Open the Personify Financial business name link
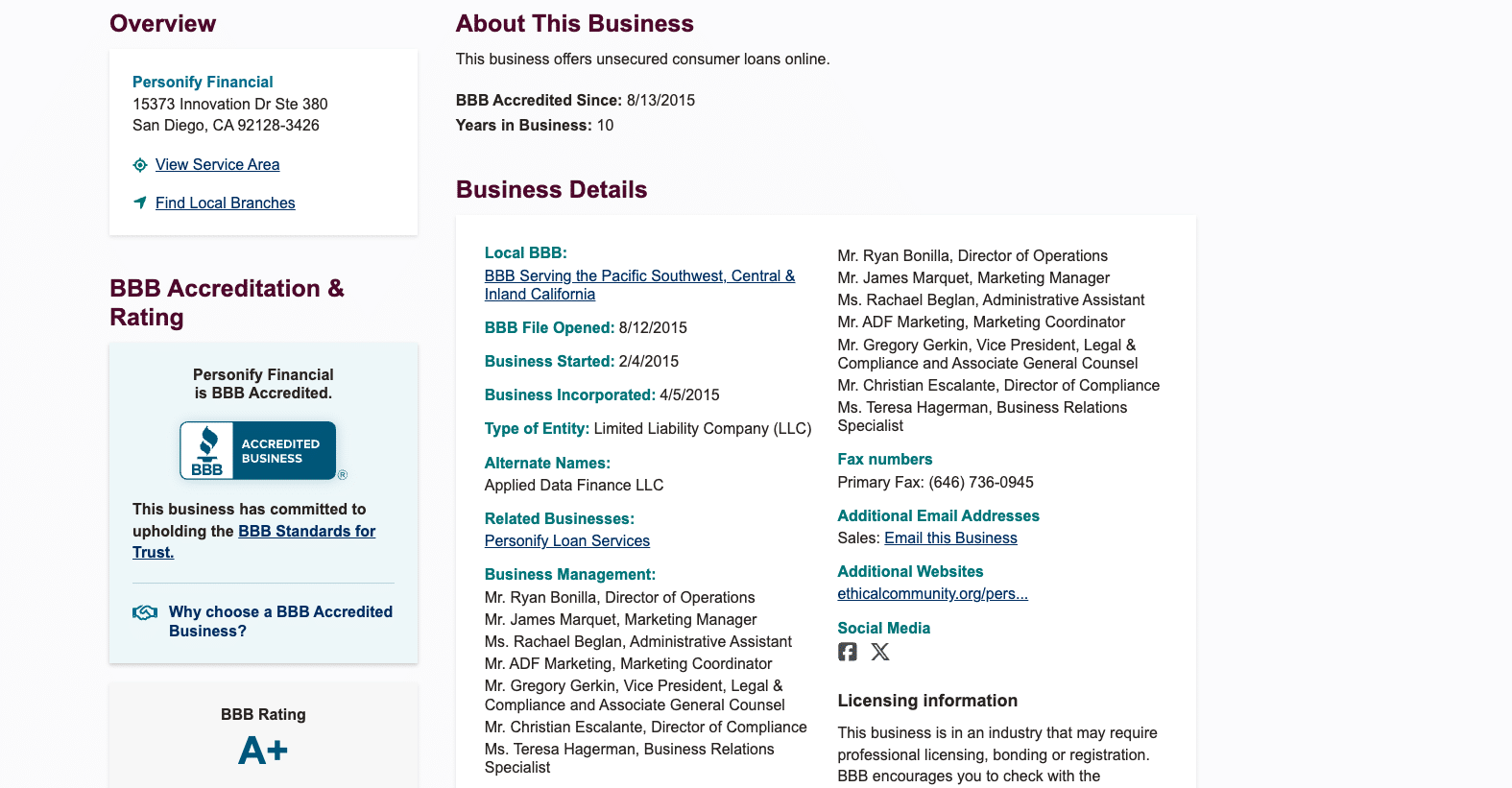The height and width of the screenshot is (788, 1512). click(202, 82)
